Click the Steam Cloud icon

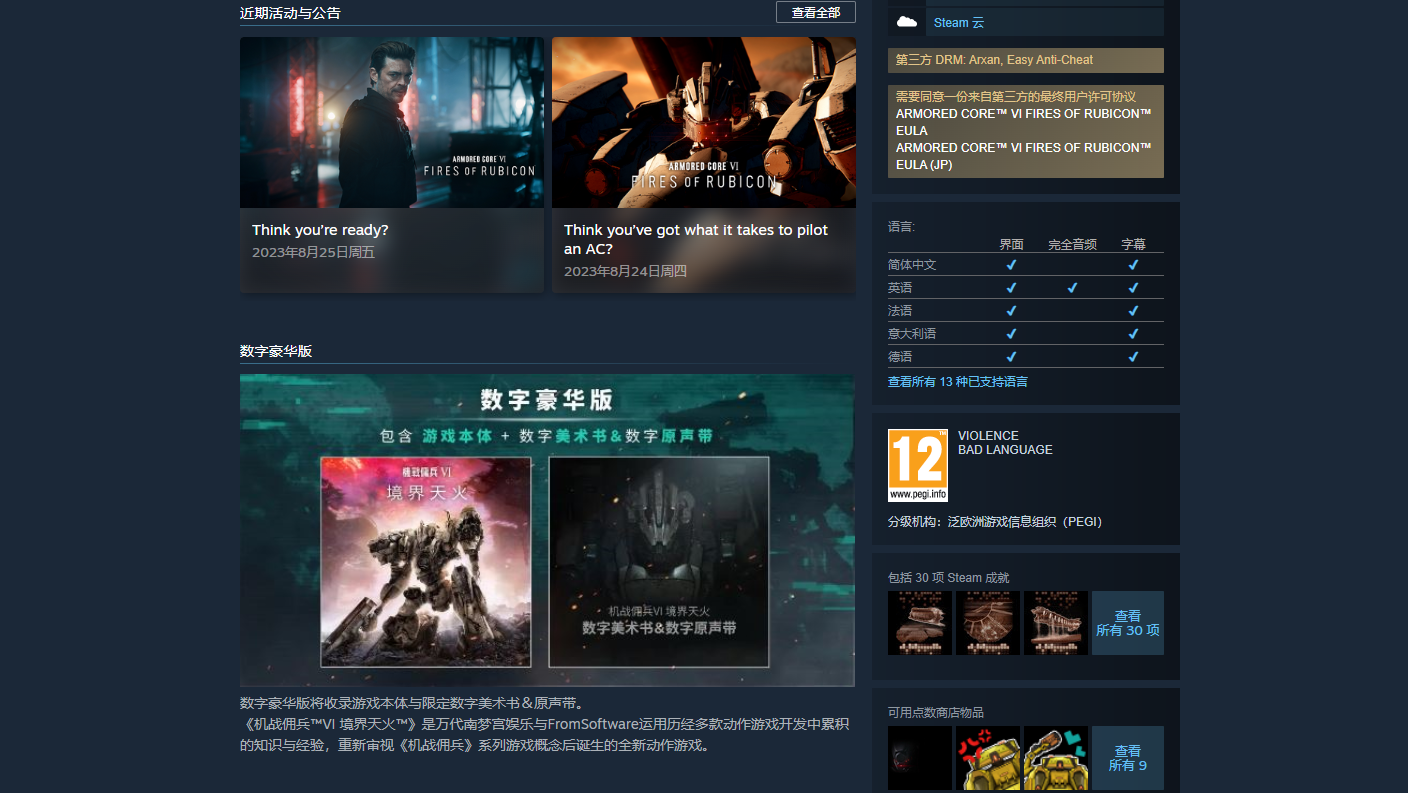tap(907, 22)
